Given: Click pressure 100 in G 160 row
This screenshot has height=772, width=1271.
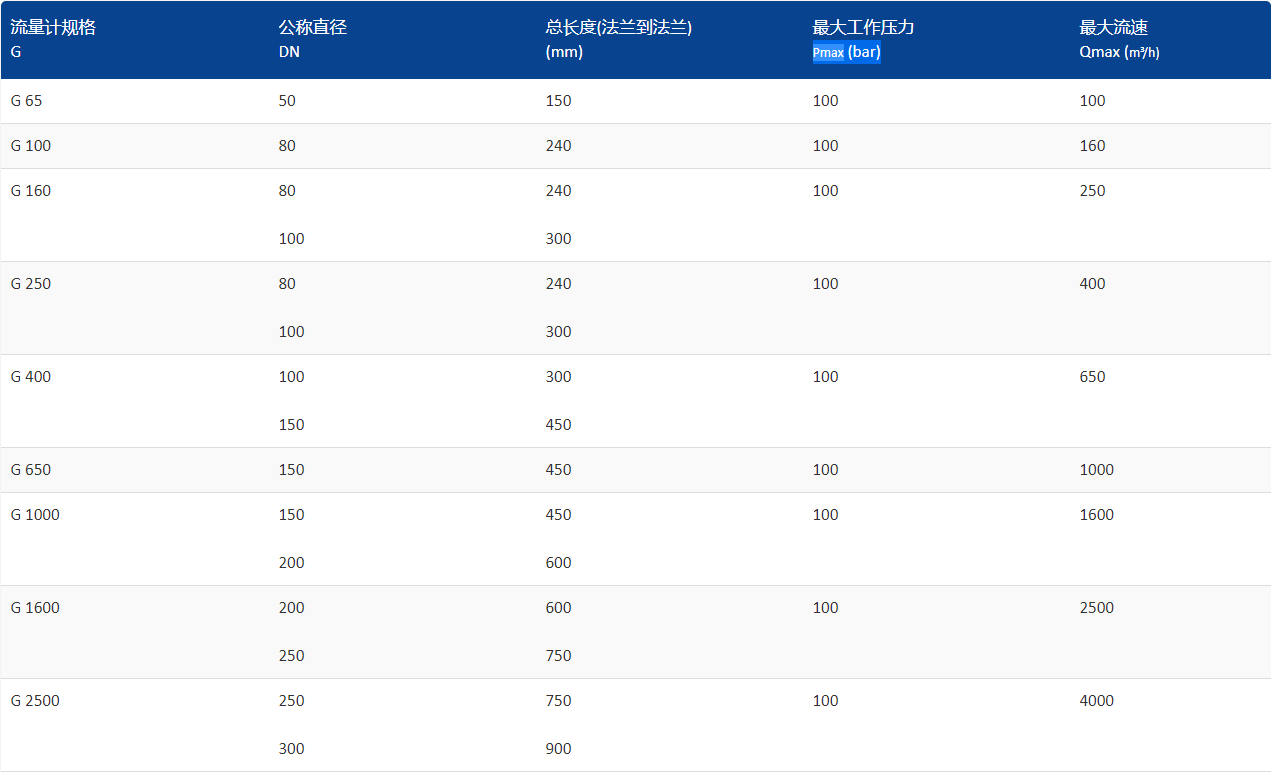Looking at the screenshot, I should point(825,191).
